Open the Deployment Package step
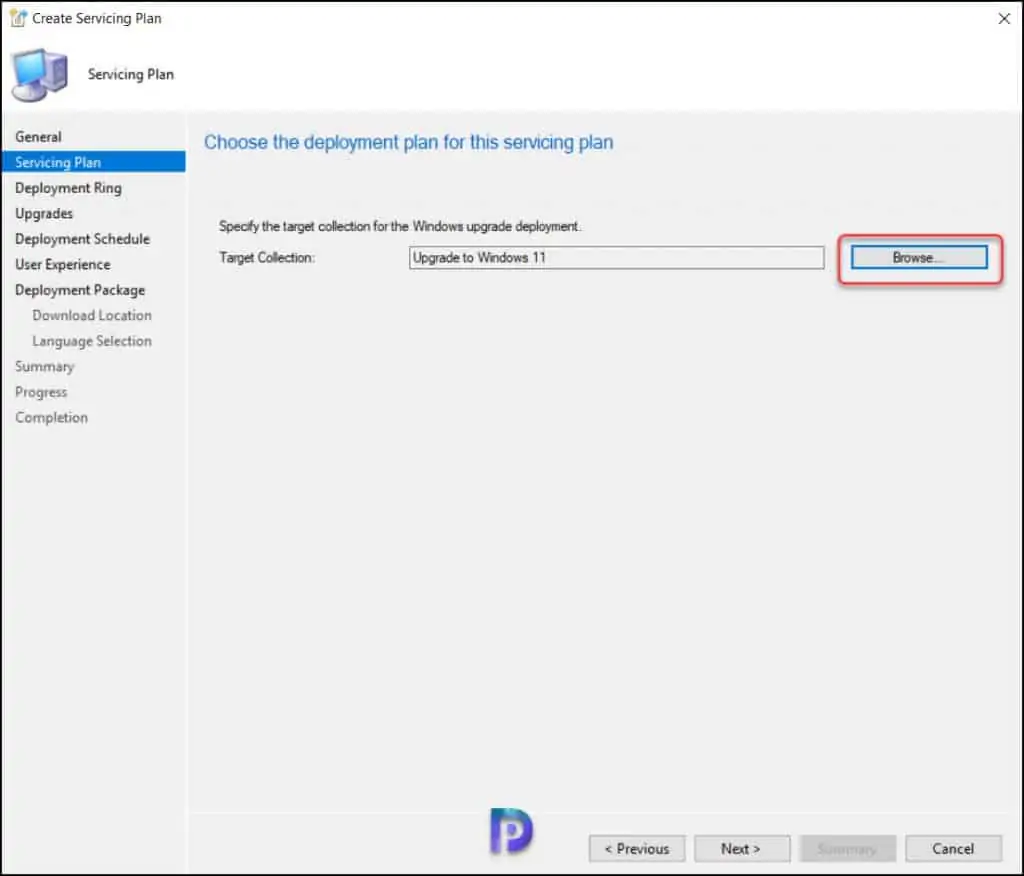1024x876 pixels. pos(80,290)
